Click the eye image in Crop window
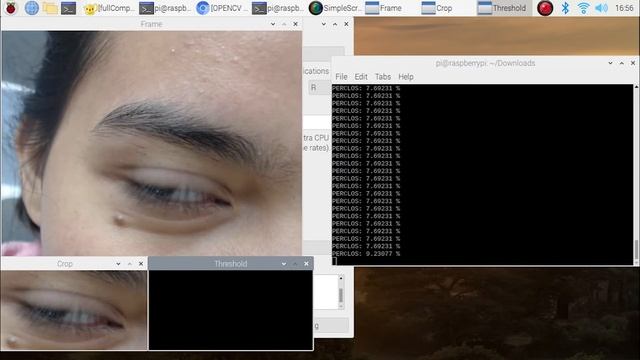The width and height of the screenshot is (640, 360). tap(74, 310)
